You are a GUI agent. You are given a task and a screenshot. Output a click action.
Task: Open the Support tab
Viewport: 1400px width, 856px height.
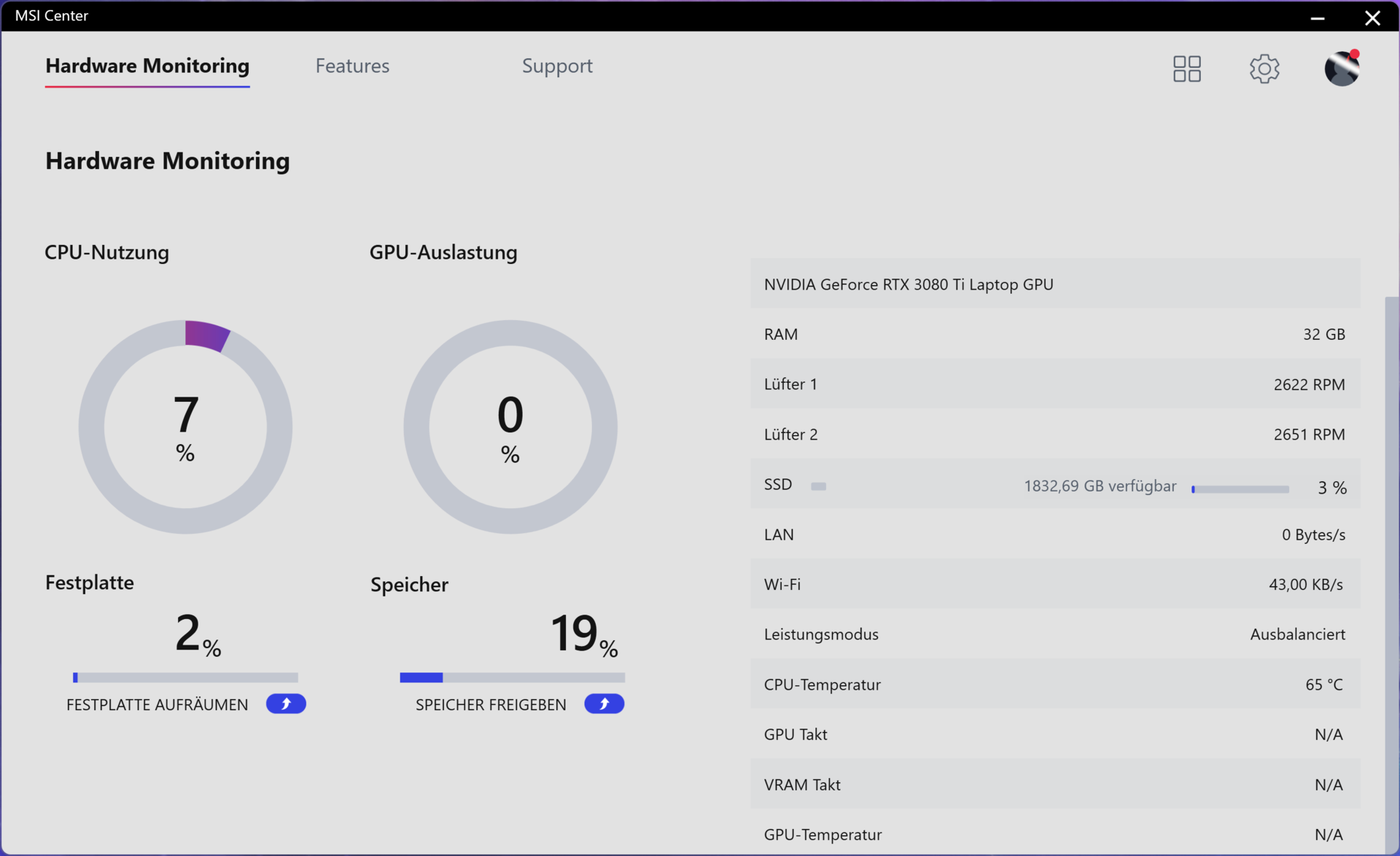pyautogui.click(x=557, y=66)
